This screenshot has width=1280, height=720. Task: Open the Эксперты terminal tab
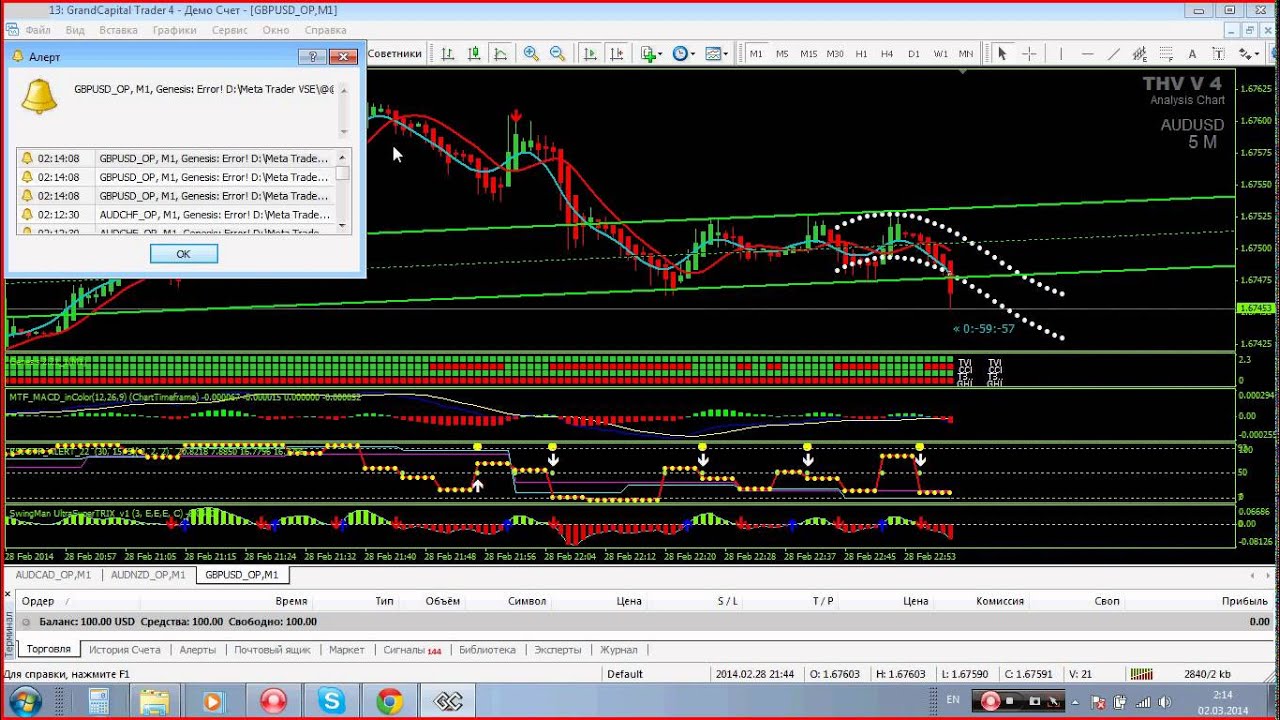(557, 650)
